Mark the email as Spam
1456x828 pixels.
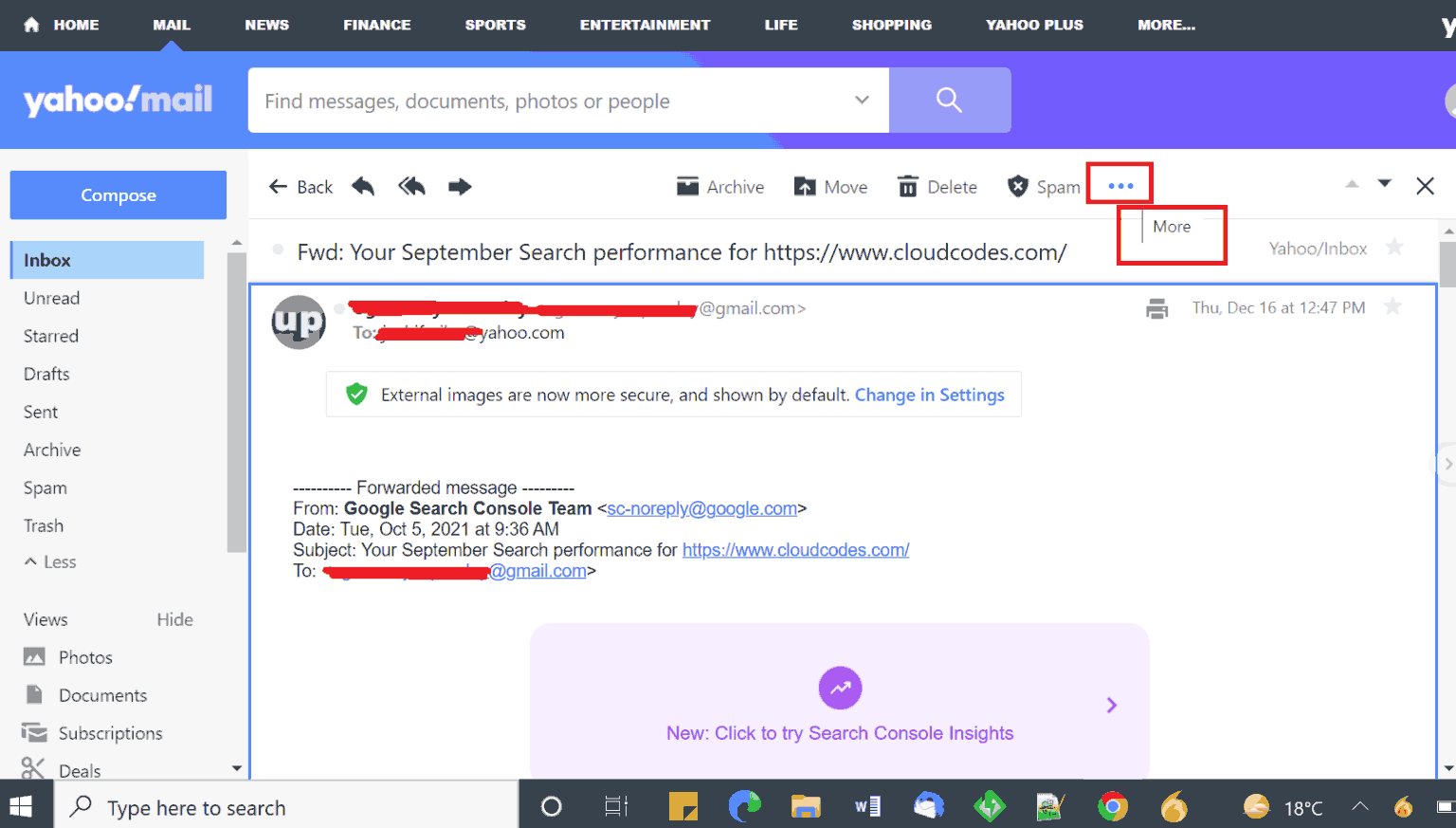click(1044, 187)
